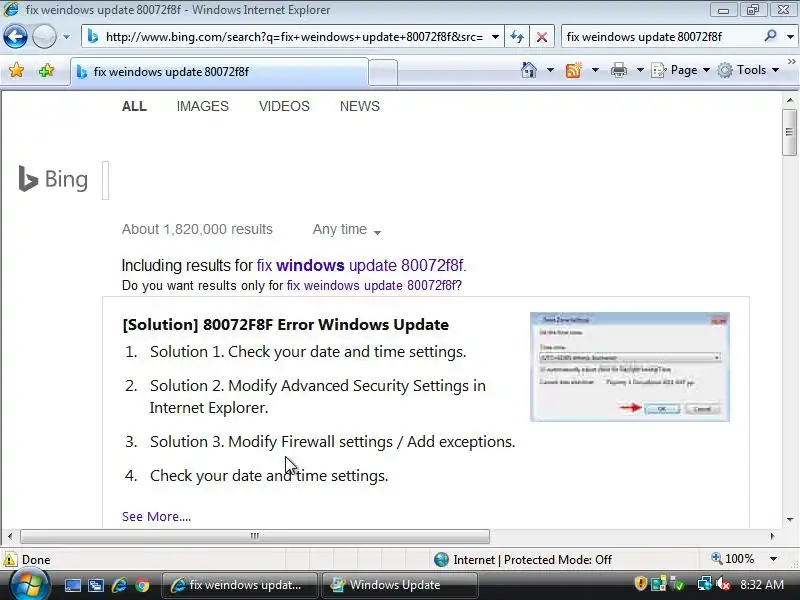This screenshot has height=600, width=800.
Task: Click the See More... link
Action: tap(156, 516)
